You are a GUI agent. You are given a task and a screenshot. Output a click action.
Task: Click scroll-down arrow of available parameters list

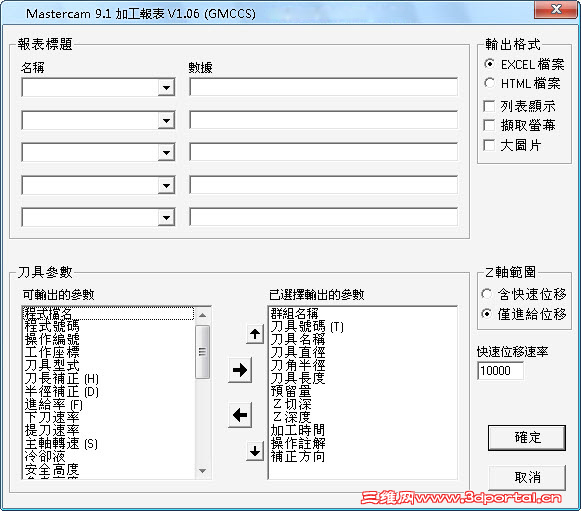click(202, 471)
